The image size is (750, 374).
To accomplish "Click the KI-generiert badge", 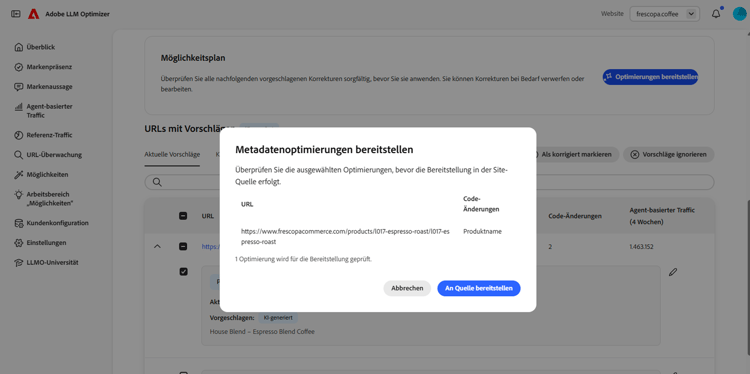I will click(278, 318).
